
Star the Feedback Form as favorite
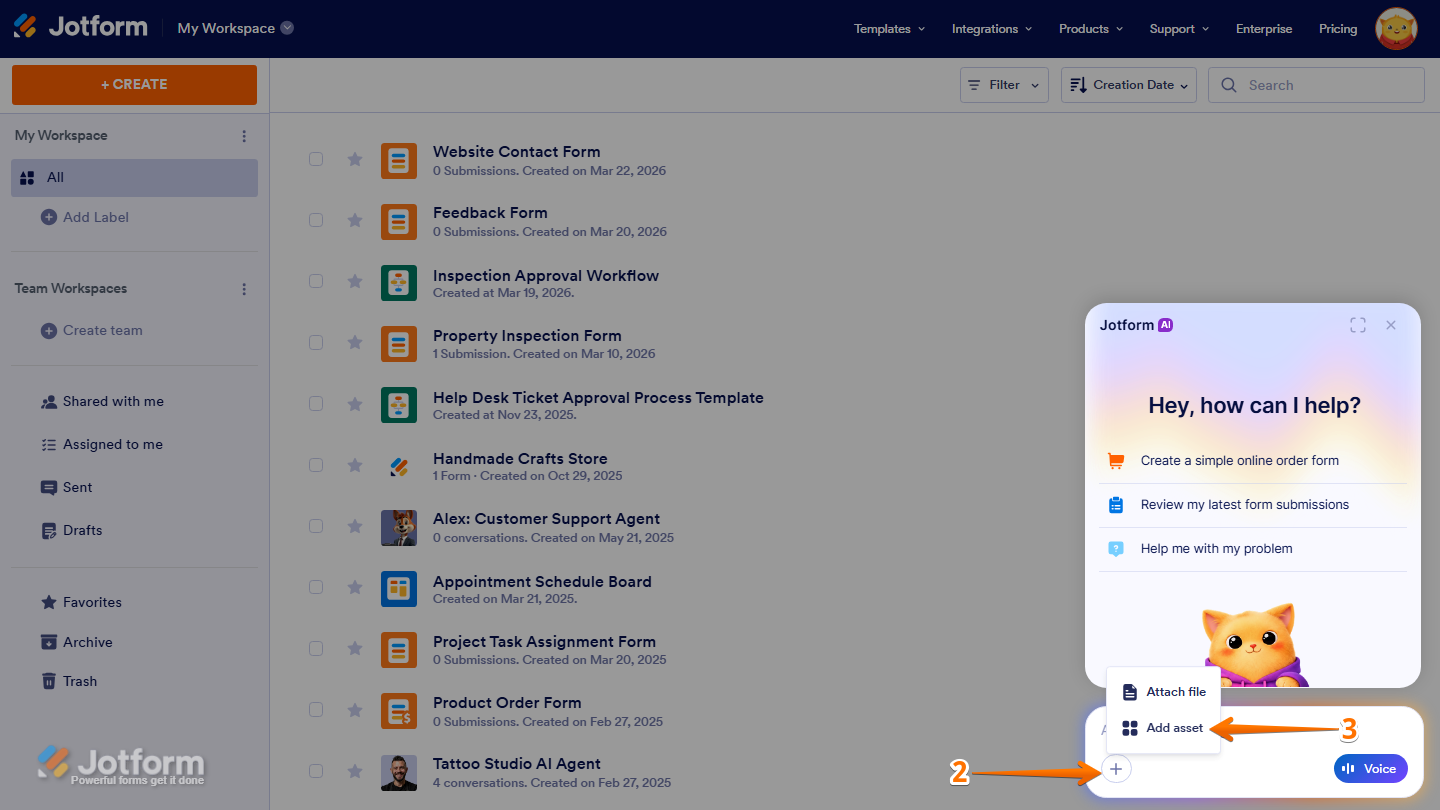click(x=354, y=220)
